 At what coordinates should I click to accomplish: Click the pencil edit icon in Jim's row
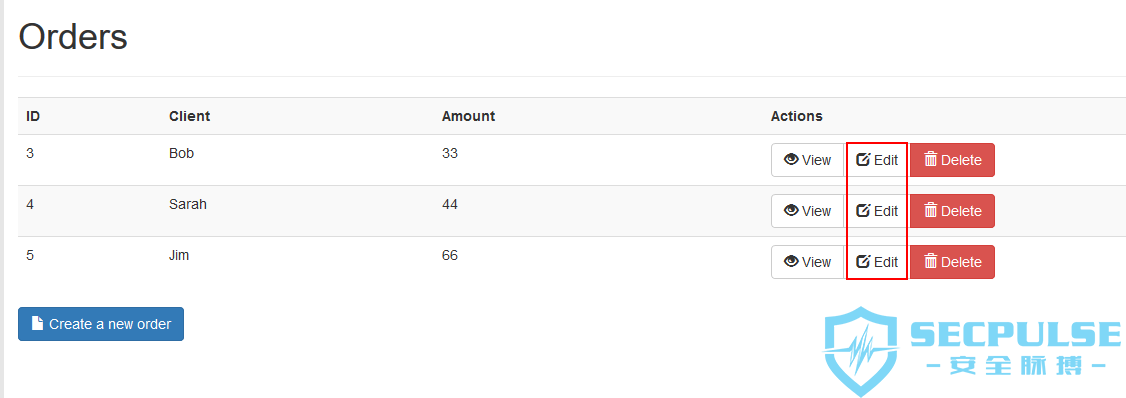[x=863, y=262]
